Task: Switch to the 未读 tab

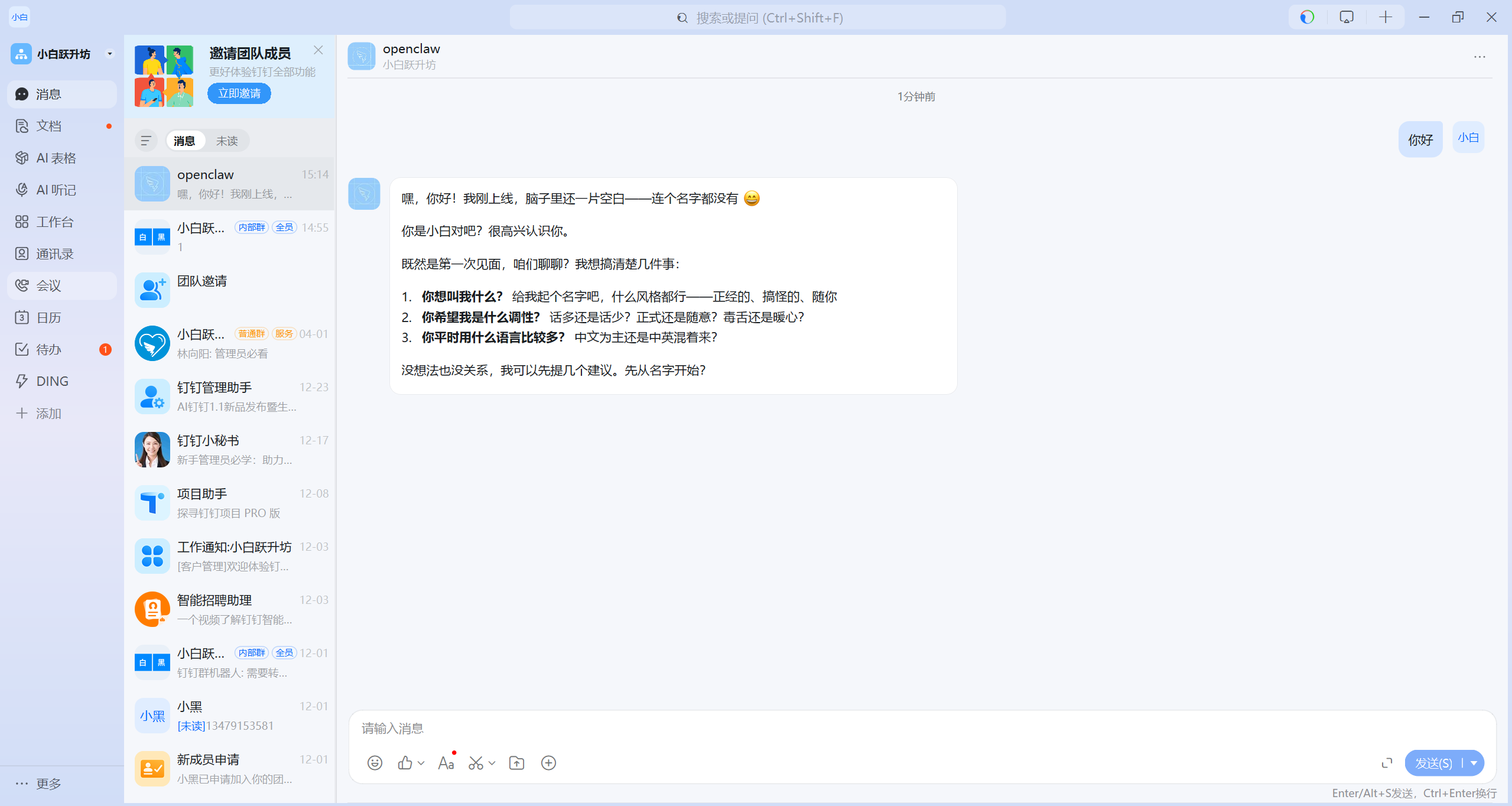Action: click(227, 141)
